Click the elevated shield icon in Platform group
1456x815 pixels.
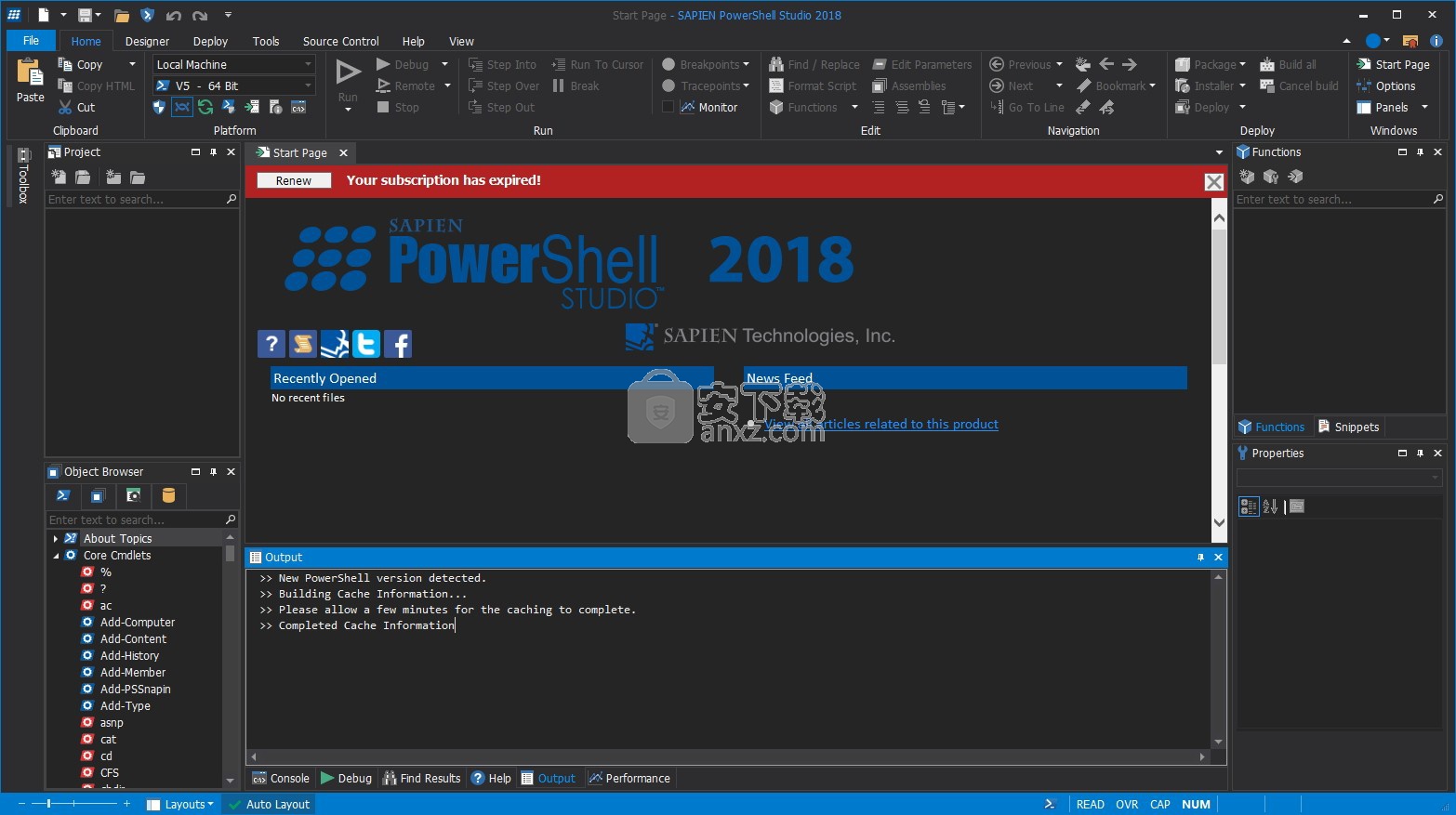click(159, 108)
